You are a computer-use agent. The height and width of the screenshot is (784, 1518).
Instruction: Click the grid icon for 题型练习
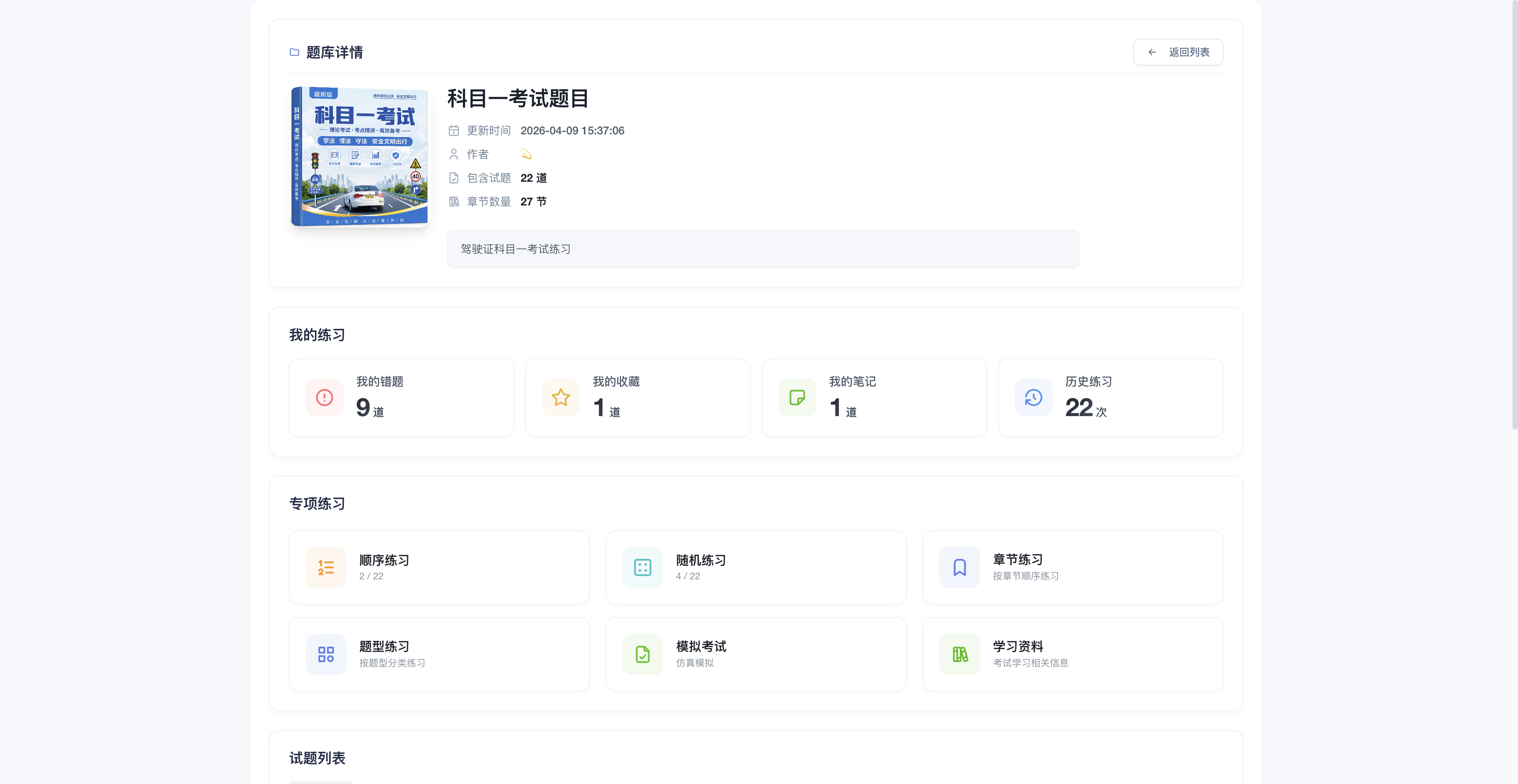pyautogui.click(x=326, y=654)
